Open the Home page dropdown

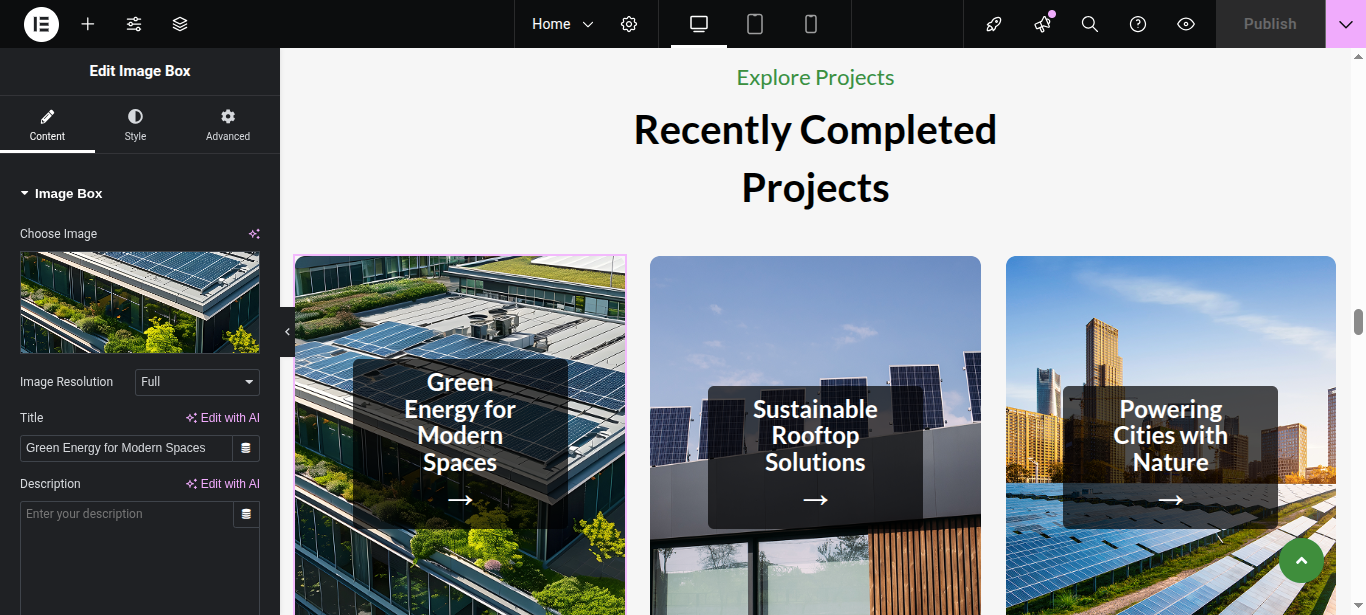pyautogui.click(x=562, y=24)
